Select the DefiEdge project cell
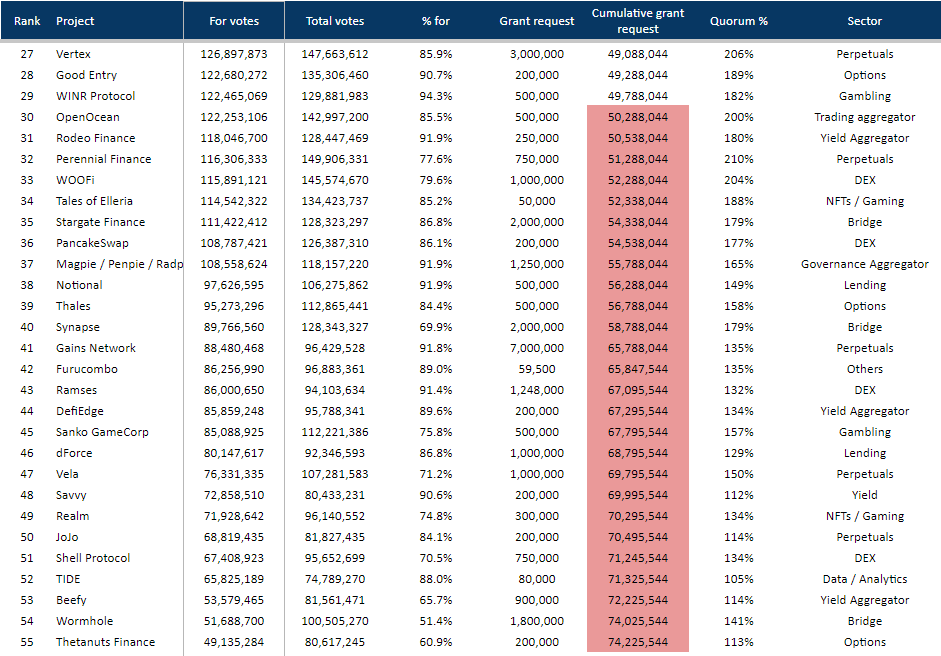Screen dimensions: 941x656 80,411
